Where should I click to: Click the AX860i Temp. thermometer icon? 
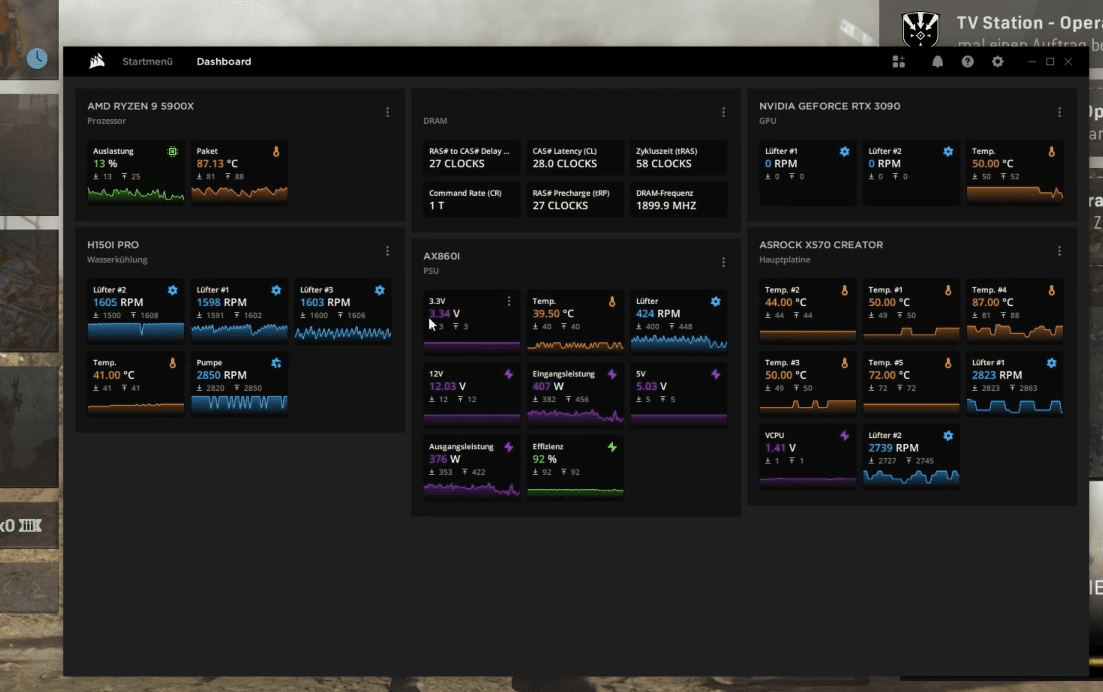(612, 301)
